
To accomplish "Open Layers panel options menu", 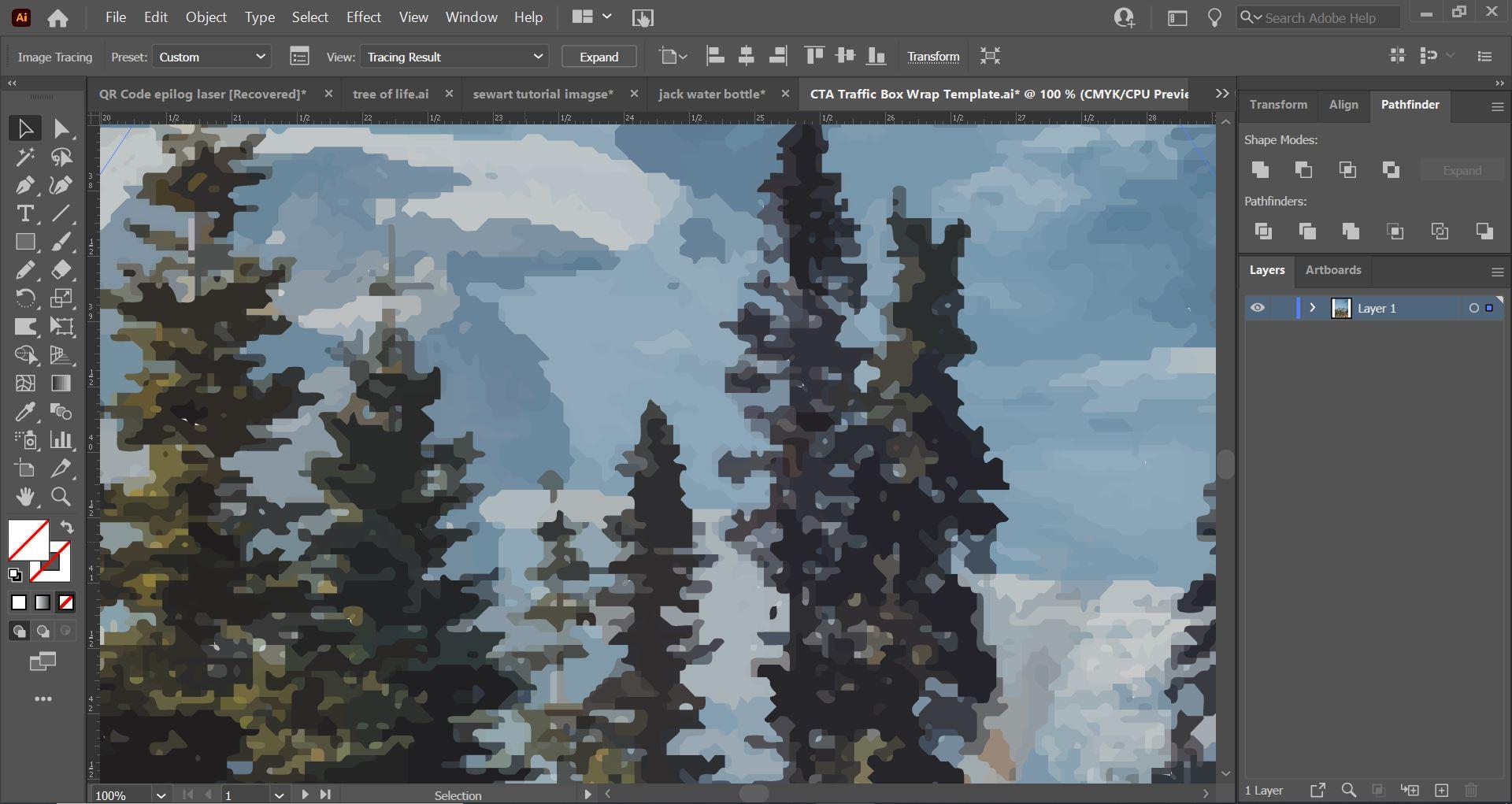I will coord(1498,272).
